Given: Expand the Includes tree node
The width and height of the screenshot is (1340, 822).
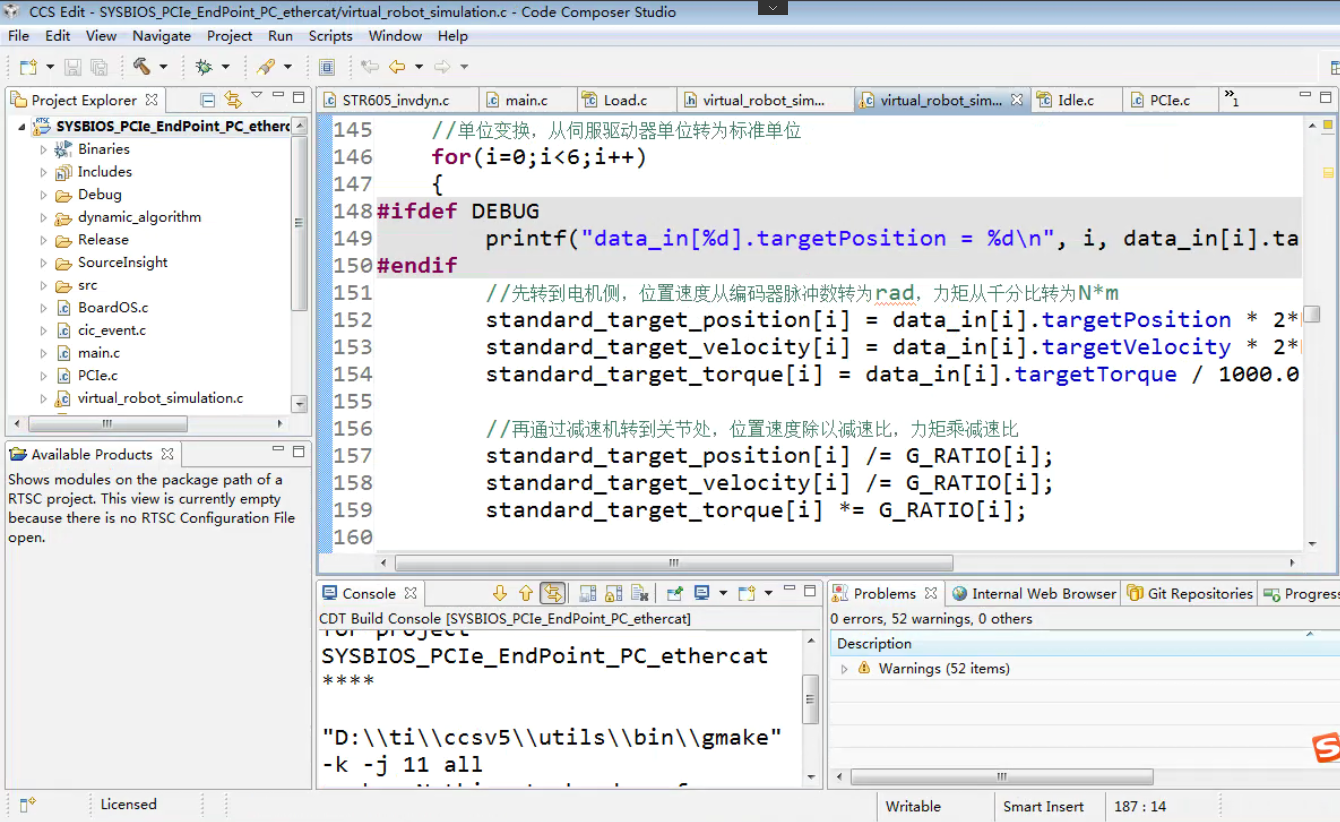Looking at the screenshot, I should pos(43,172).
